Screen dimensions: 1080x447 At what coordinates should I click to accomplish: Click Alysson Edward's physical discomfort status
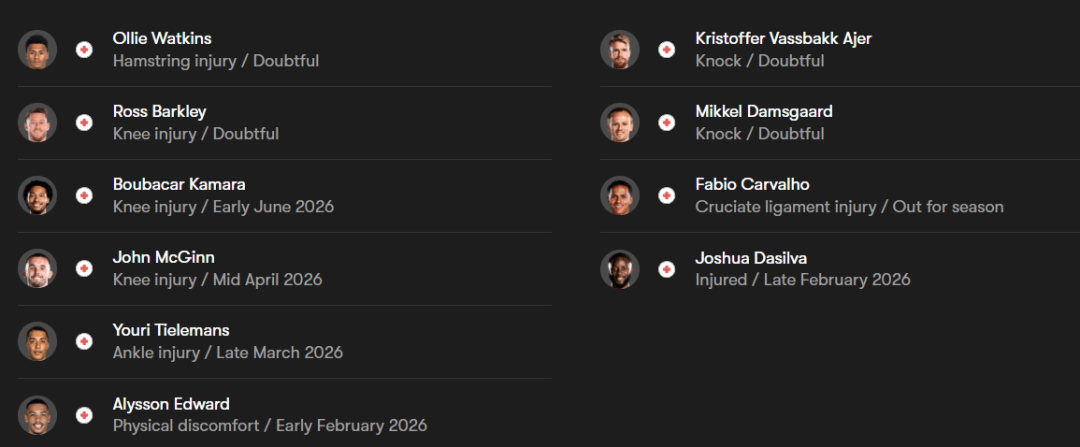269,426
